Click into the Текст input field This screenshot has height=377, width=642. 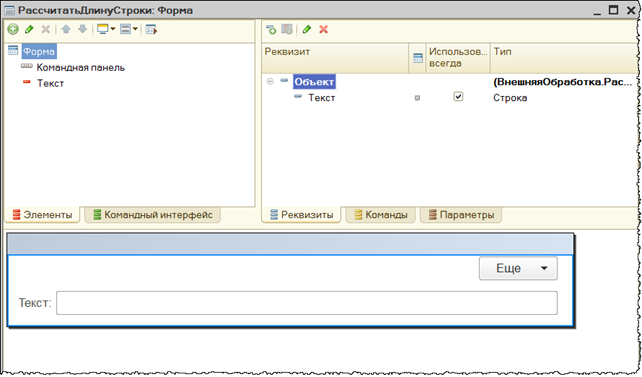coord(307,303)
